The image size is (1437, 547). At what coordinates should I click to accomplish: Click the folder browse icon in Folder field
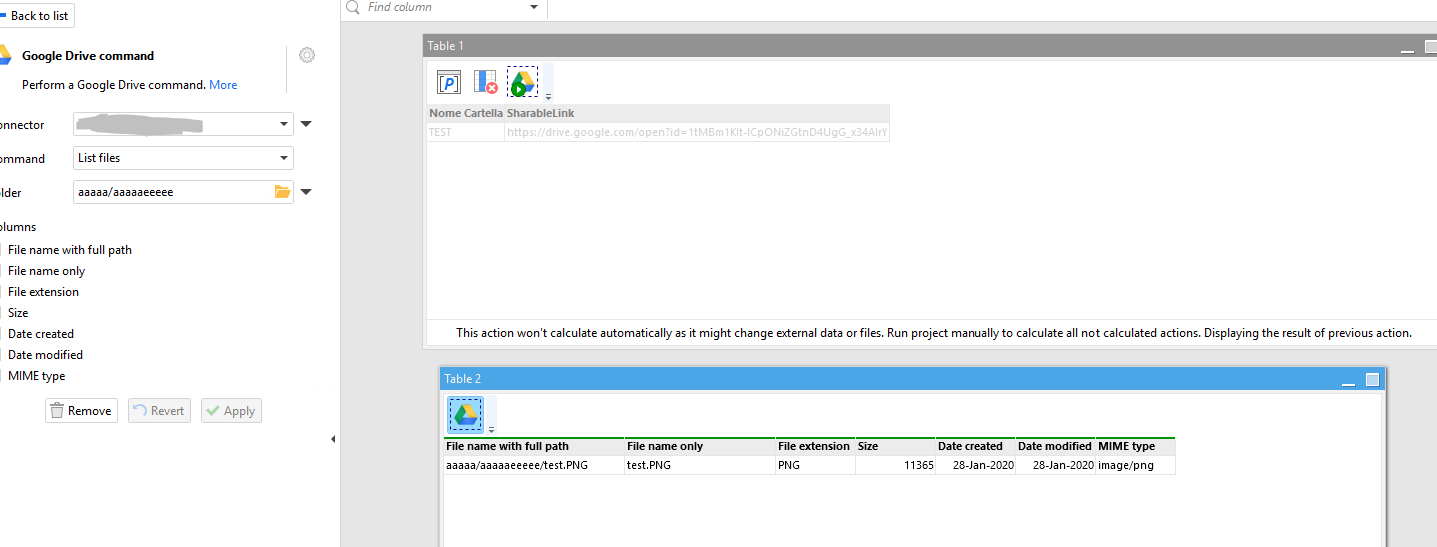pyautogui.click(x=282, y=192)
